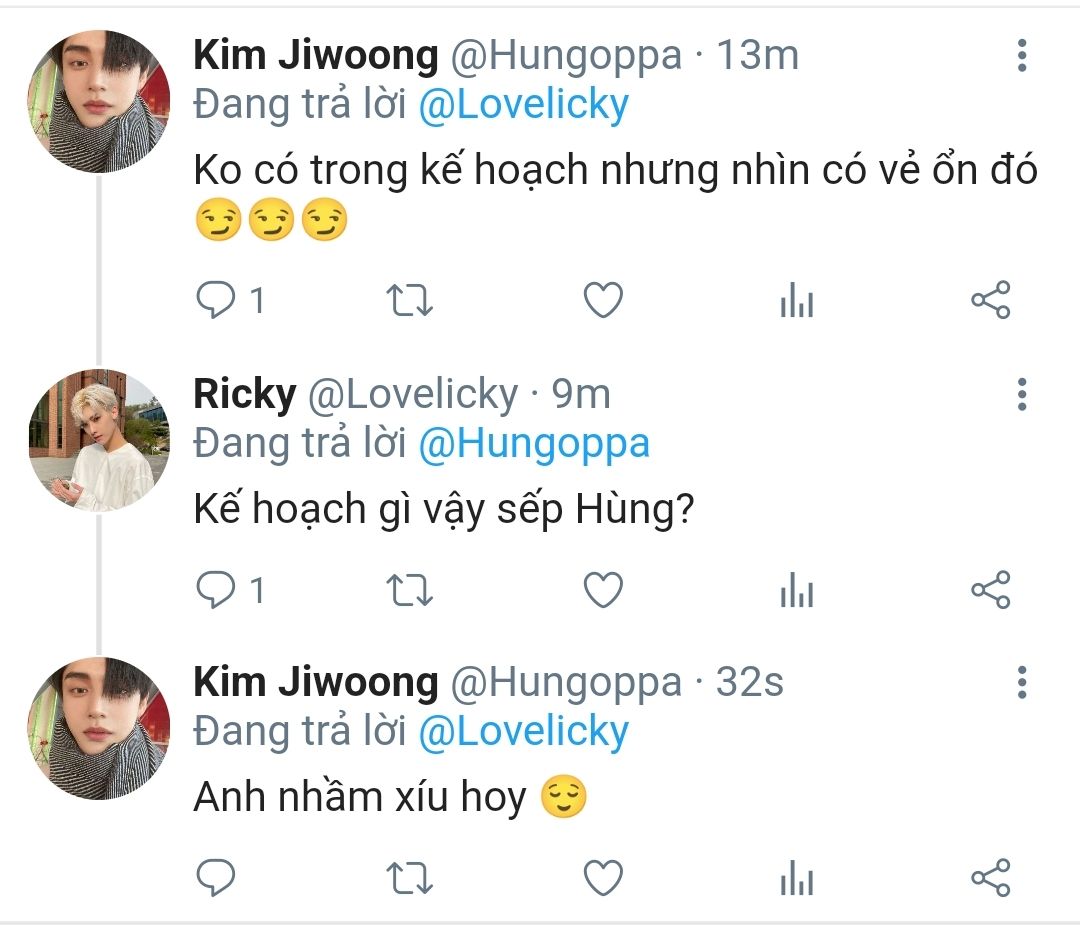
Task: Open @Hungoppa mention in Ricky's reply
Action: (x=533, y=444)
